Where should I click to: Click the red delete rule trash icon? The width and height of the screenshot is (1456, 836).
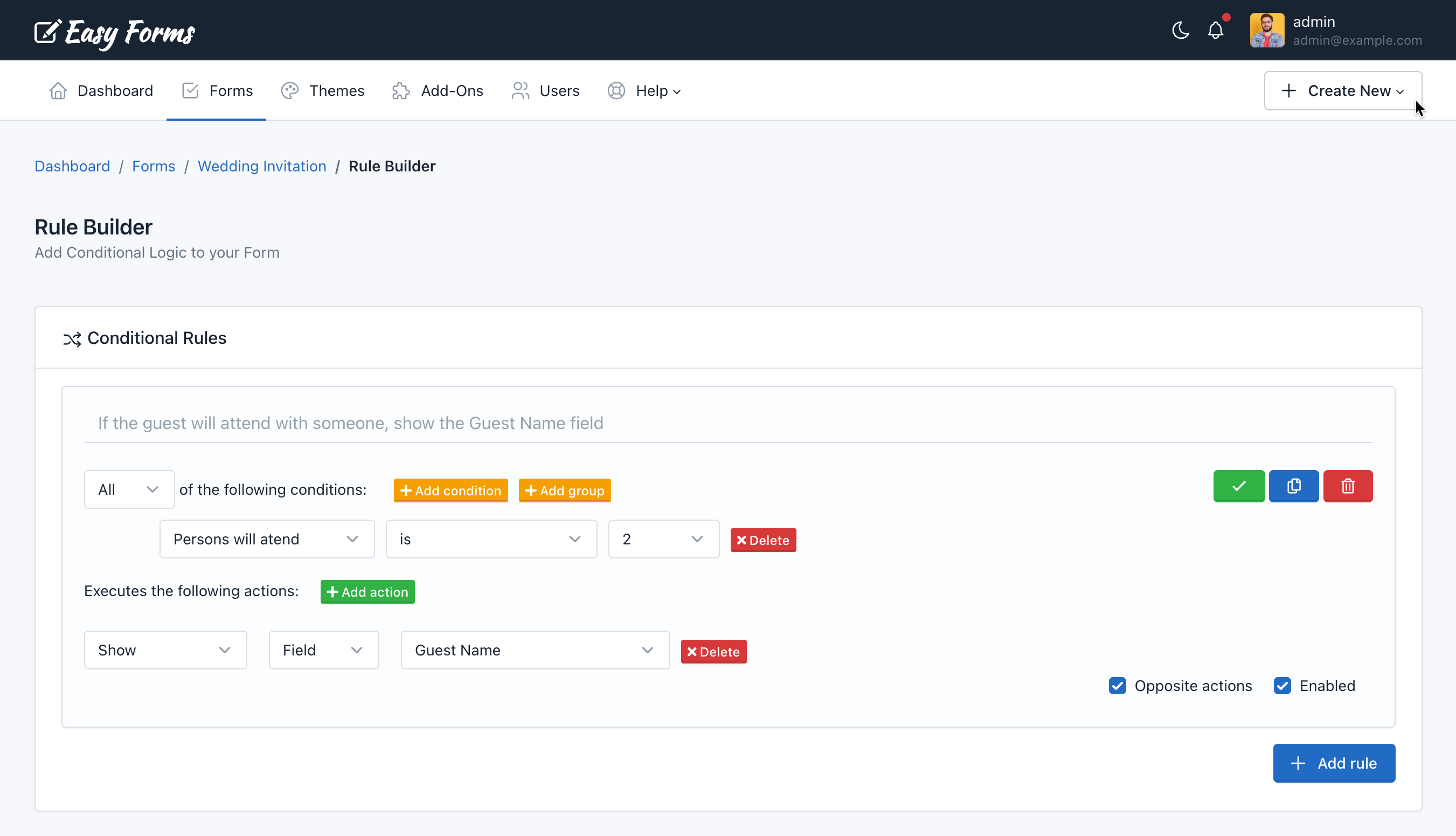coord(1349,485)
